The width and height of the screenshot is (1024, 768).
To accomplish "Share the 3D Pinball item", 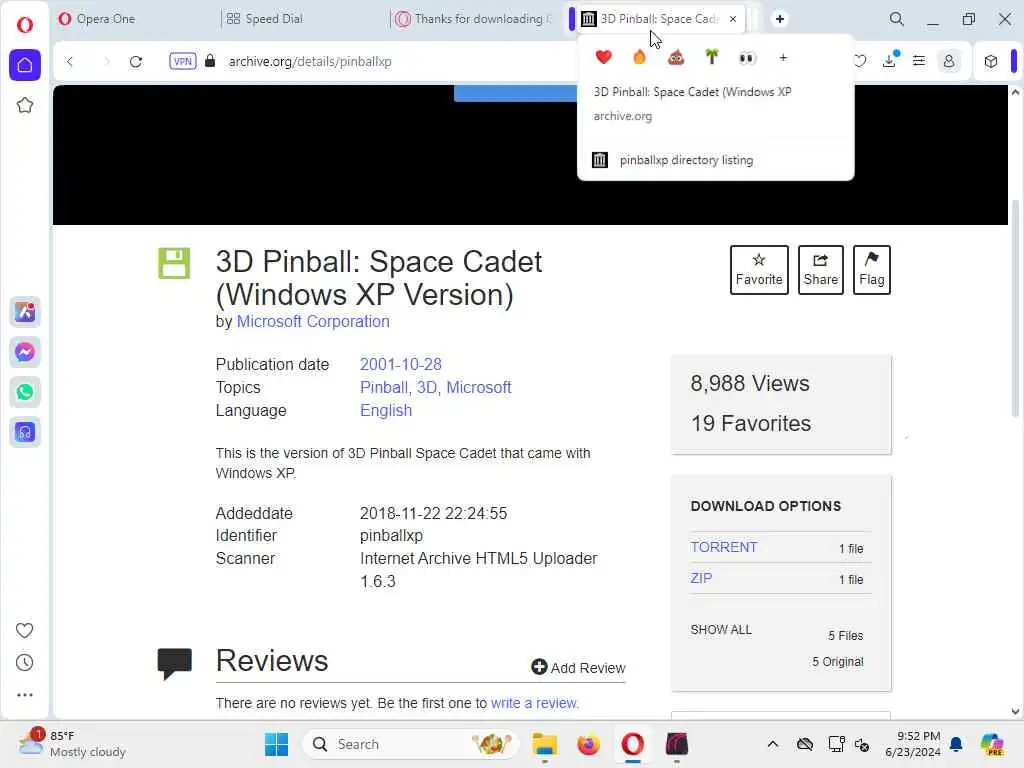I will pos(820,270).
